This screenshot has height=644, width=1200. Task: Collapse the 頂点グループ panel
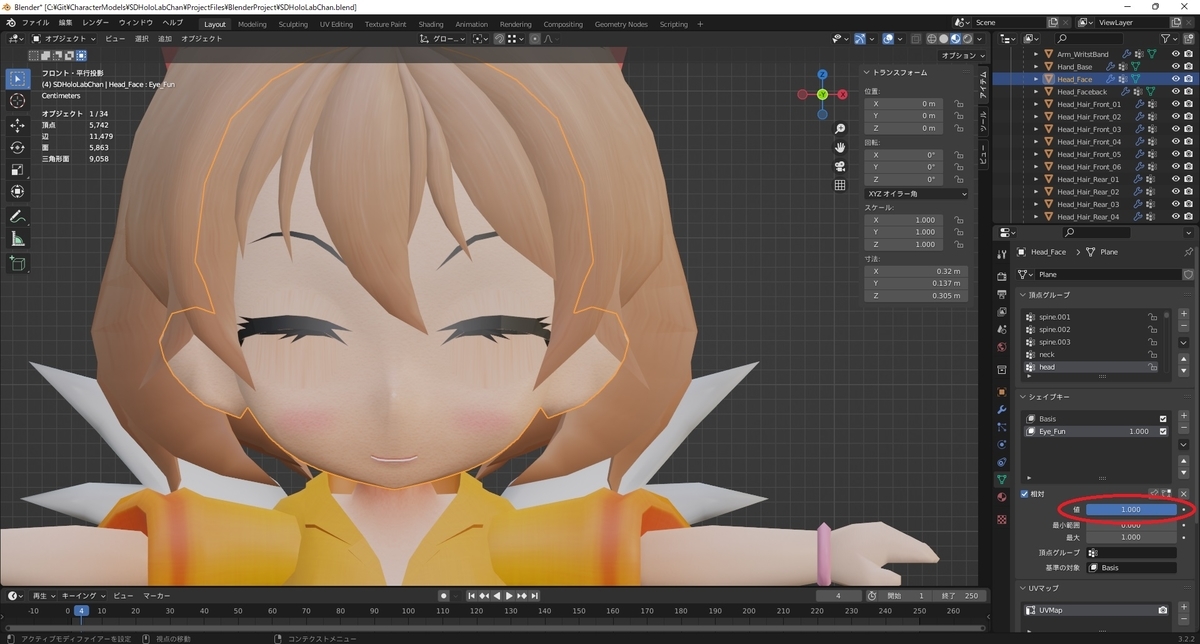click(x=1023, y=295)
